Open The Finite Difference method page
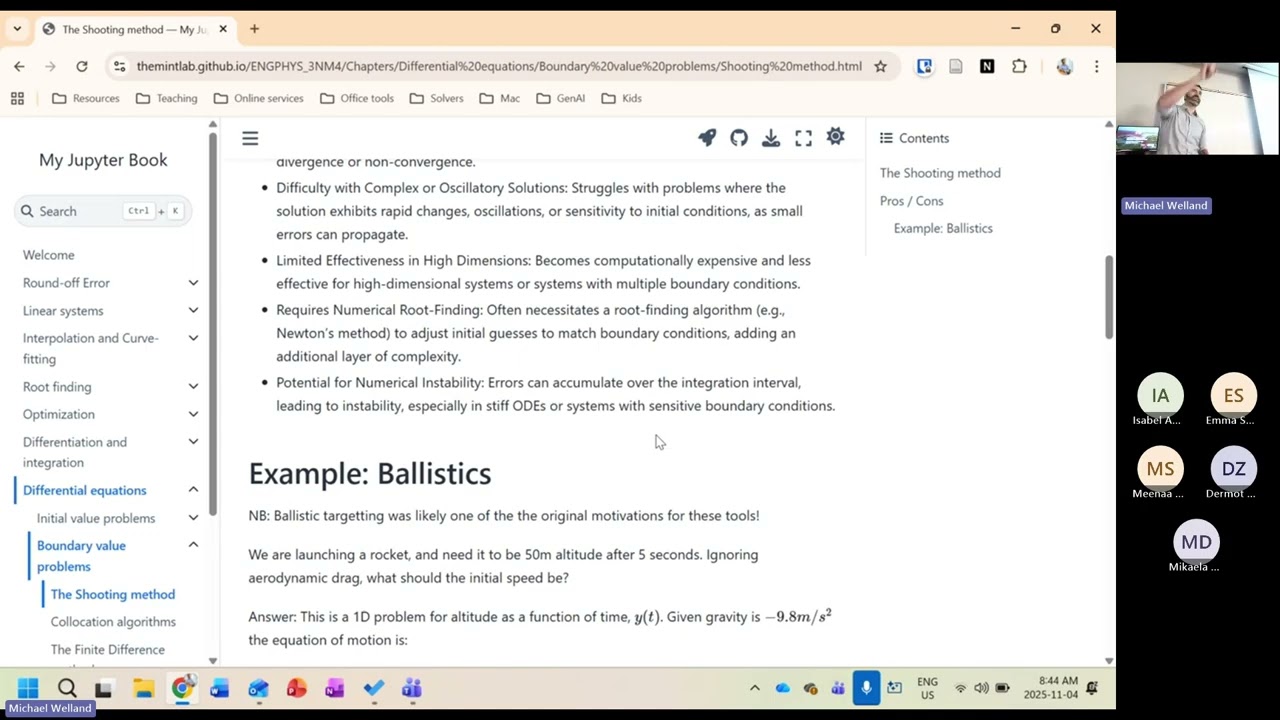This screenshot has height=720, width=1280. coord(107,650)
